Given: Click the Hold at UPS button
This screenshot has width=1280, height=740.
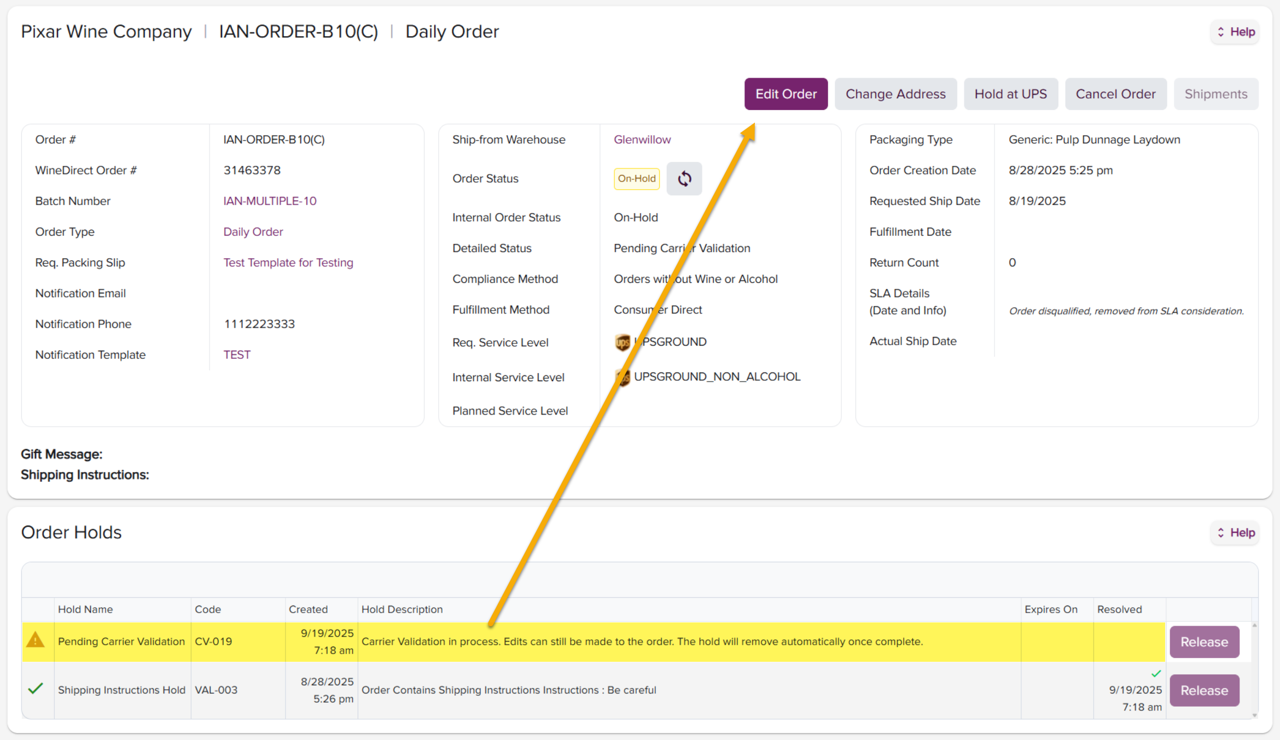Looking at the screenshot, I should 1011,94.
